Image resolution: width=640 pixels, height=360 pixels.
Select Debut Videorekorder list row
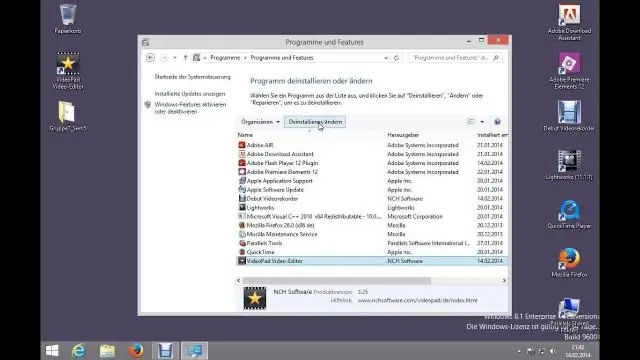(372, 199)
